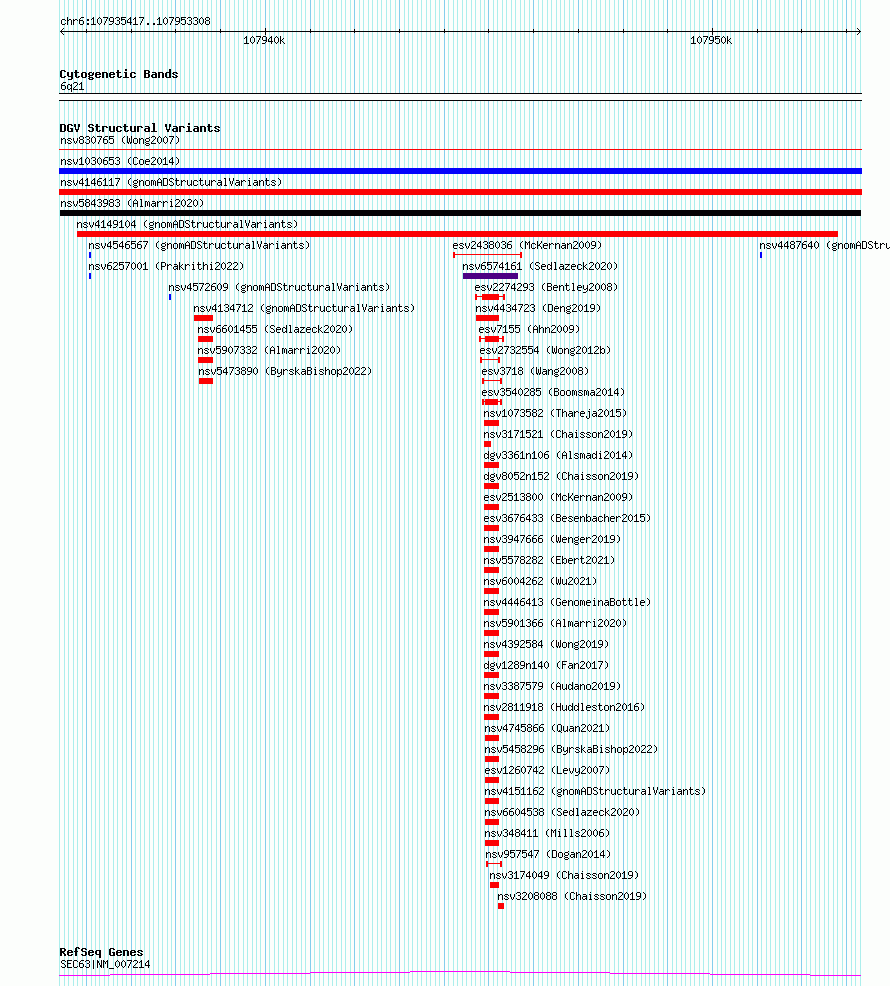The height and width of the screenshot is (986, 890).
Task: Select the purple nsv6574161 (Sedlazeck2020) bar
Action: [490, 276]
